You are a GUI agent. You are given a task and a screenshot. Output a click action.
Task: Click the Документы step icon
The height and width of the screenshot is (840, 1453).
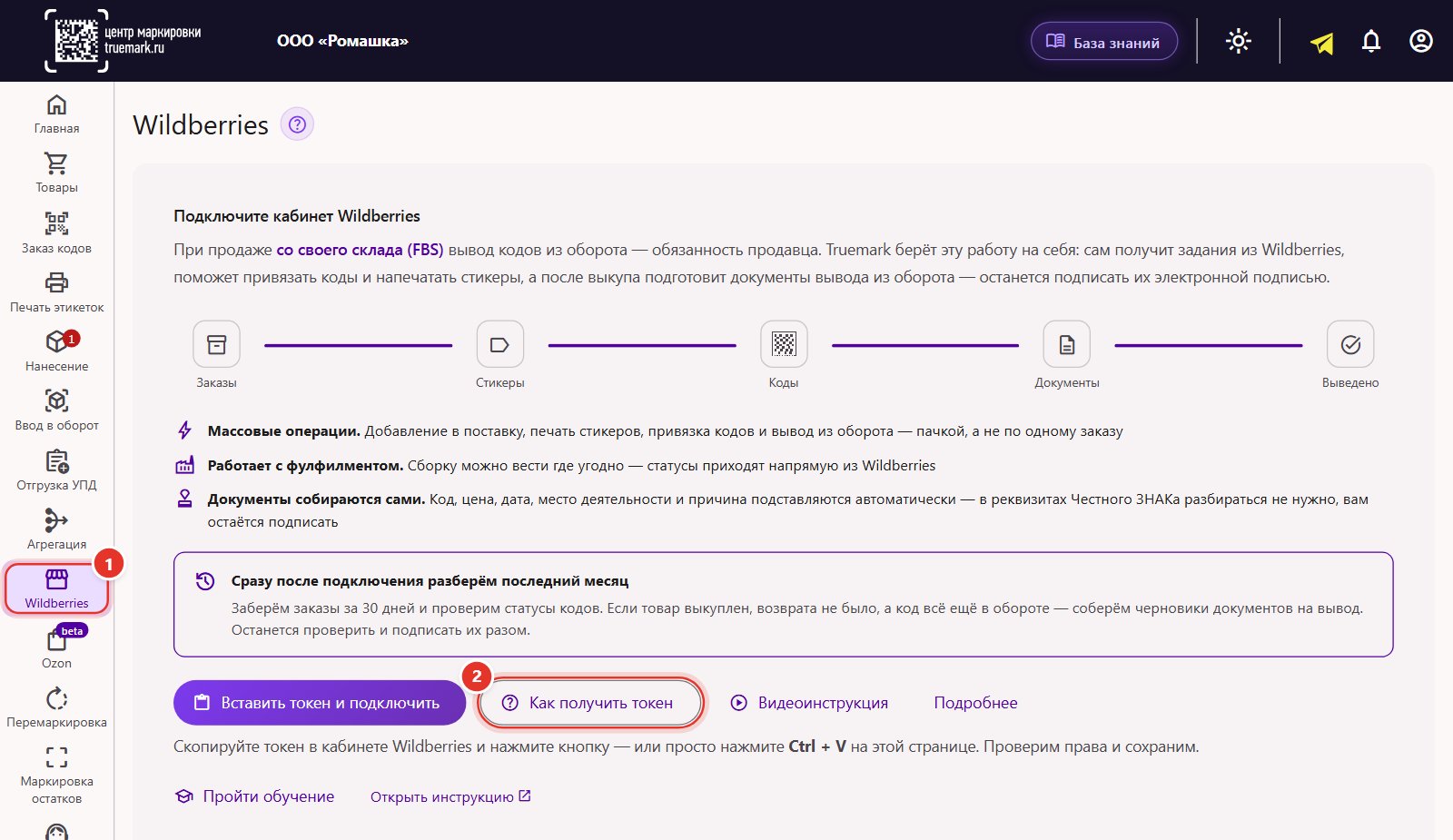pyautogui.click(x=1067, y=344)
